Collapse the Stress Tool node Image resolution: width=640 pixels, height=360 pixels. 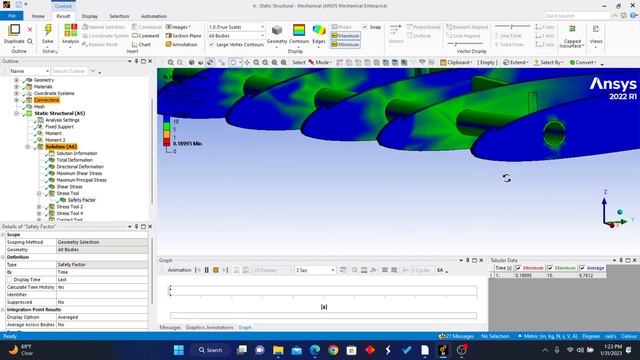[39, 193]
